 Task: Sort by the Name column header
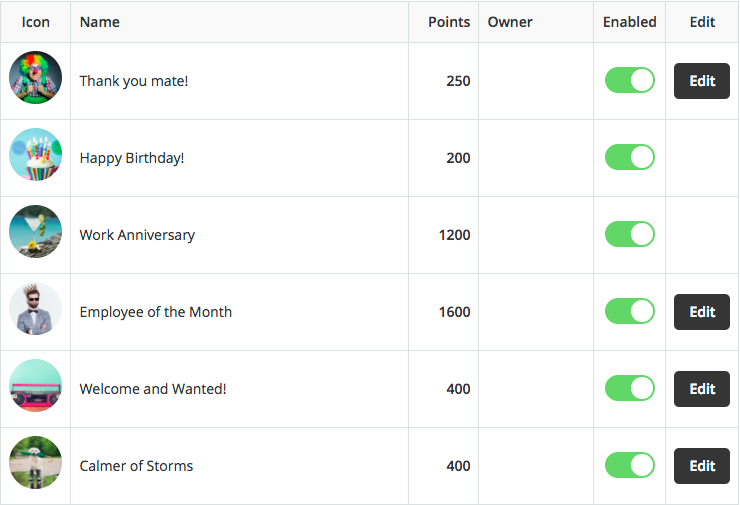click(x=100, y=22)
